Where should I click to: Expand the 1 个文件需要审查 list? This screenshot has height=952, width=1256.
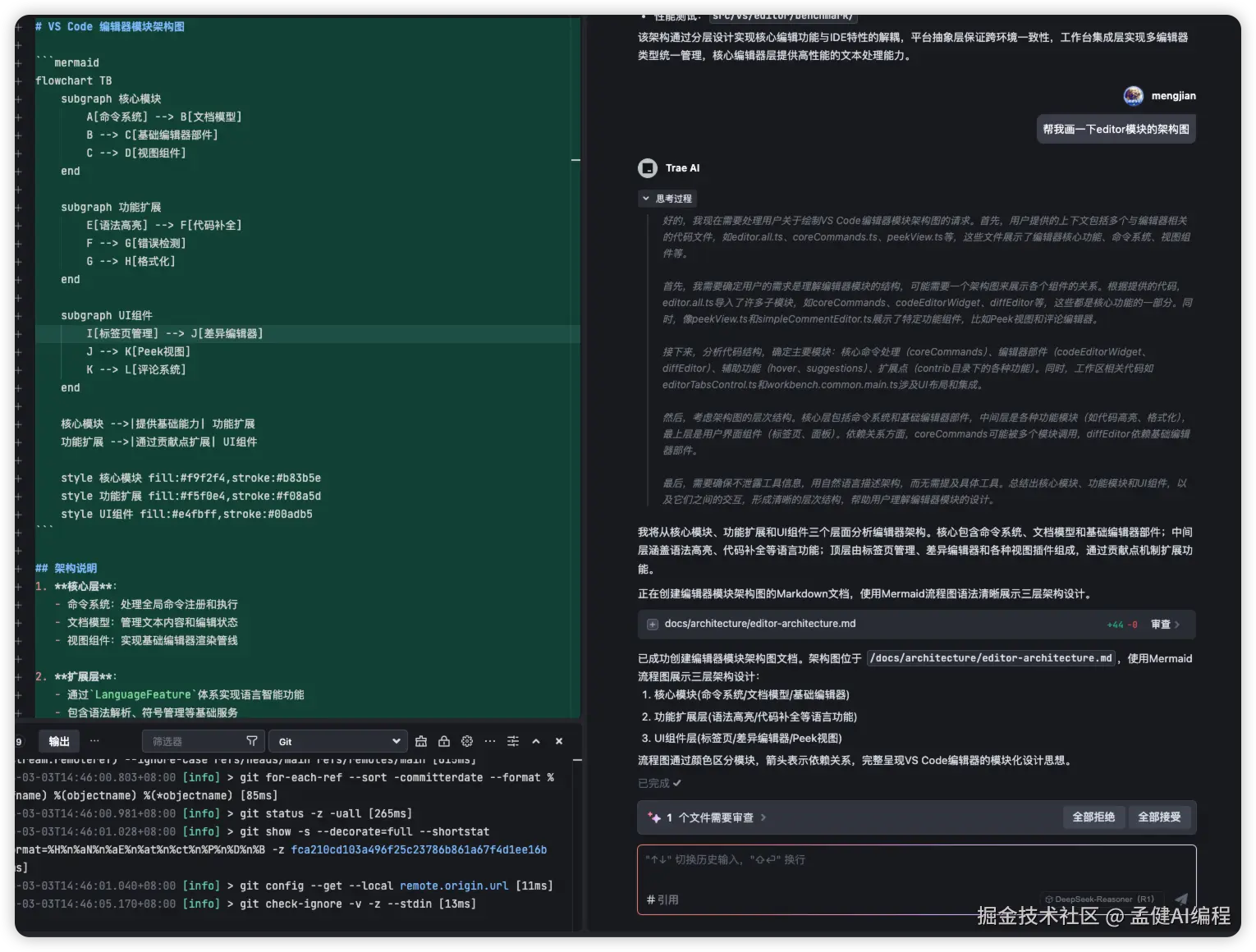tap(716, 817)
